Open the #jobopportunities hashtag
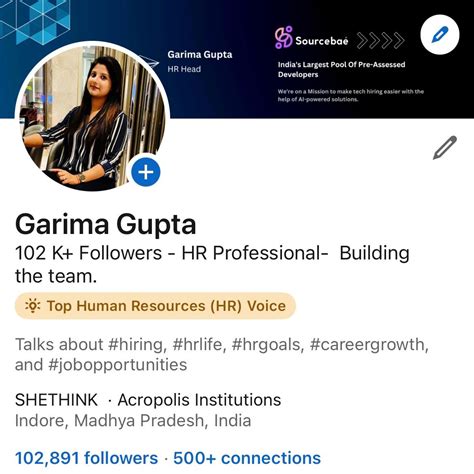Image resolution: width=474 pixels, height=474 pixels. coord(118,364)
